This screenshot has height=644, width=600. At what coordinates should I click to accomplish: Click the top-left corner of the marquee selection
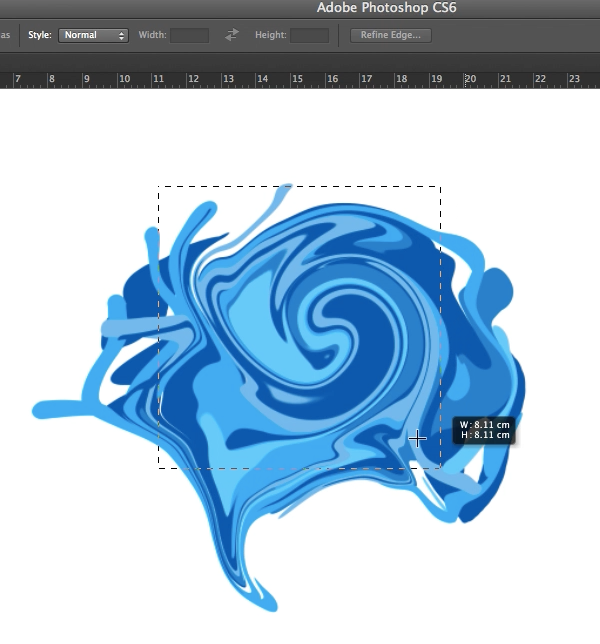pos(159,186)
